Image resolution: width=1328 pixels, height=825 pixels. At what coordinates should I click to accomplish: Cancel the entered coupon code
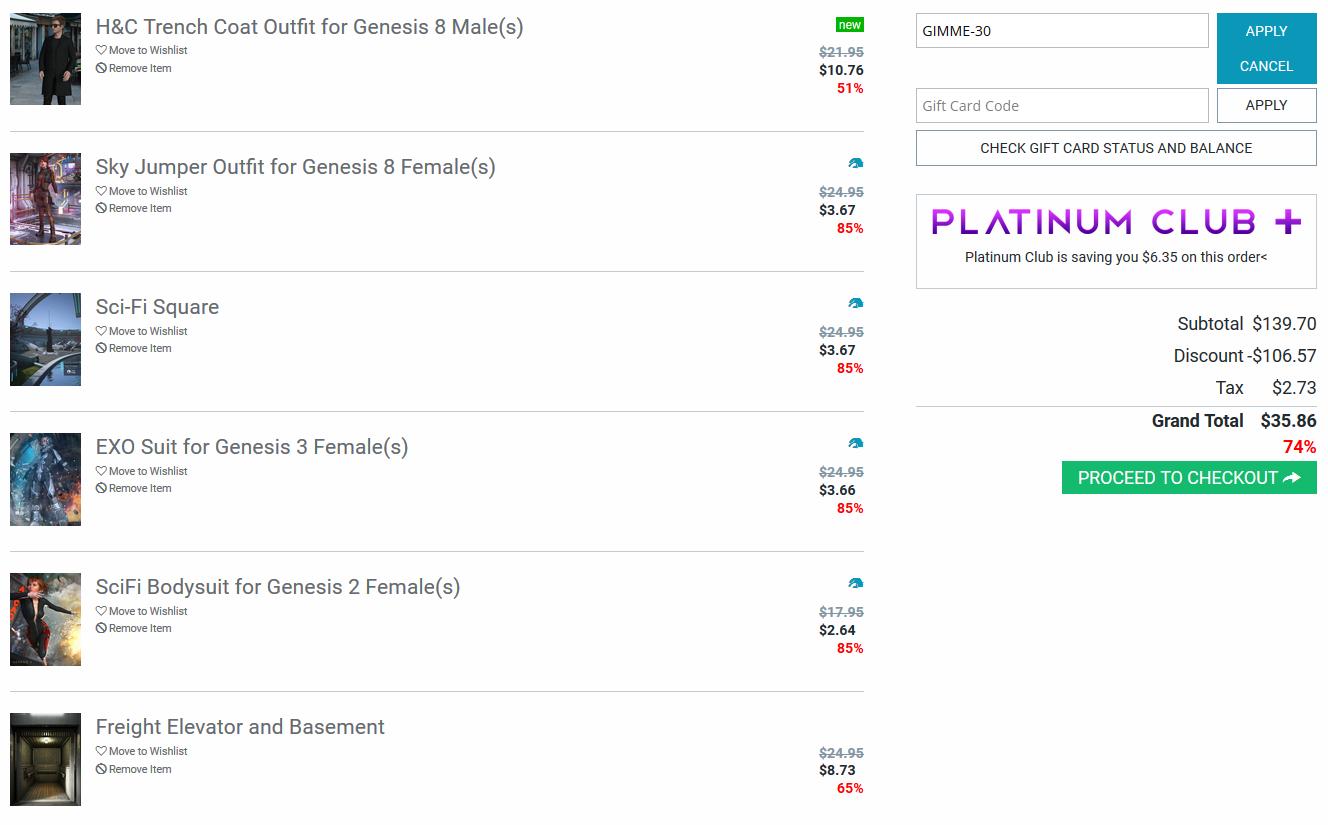pyautogui.click(x=1266, y=66)
